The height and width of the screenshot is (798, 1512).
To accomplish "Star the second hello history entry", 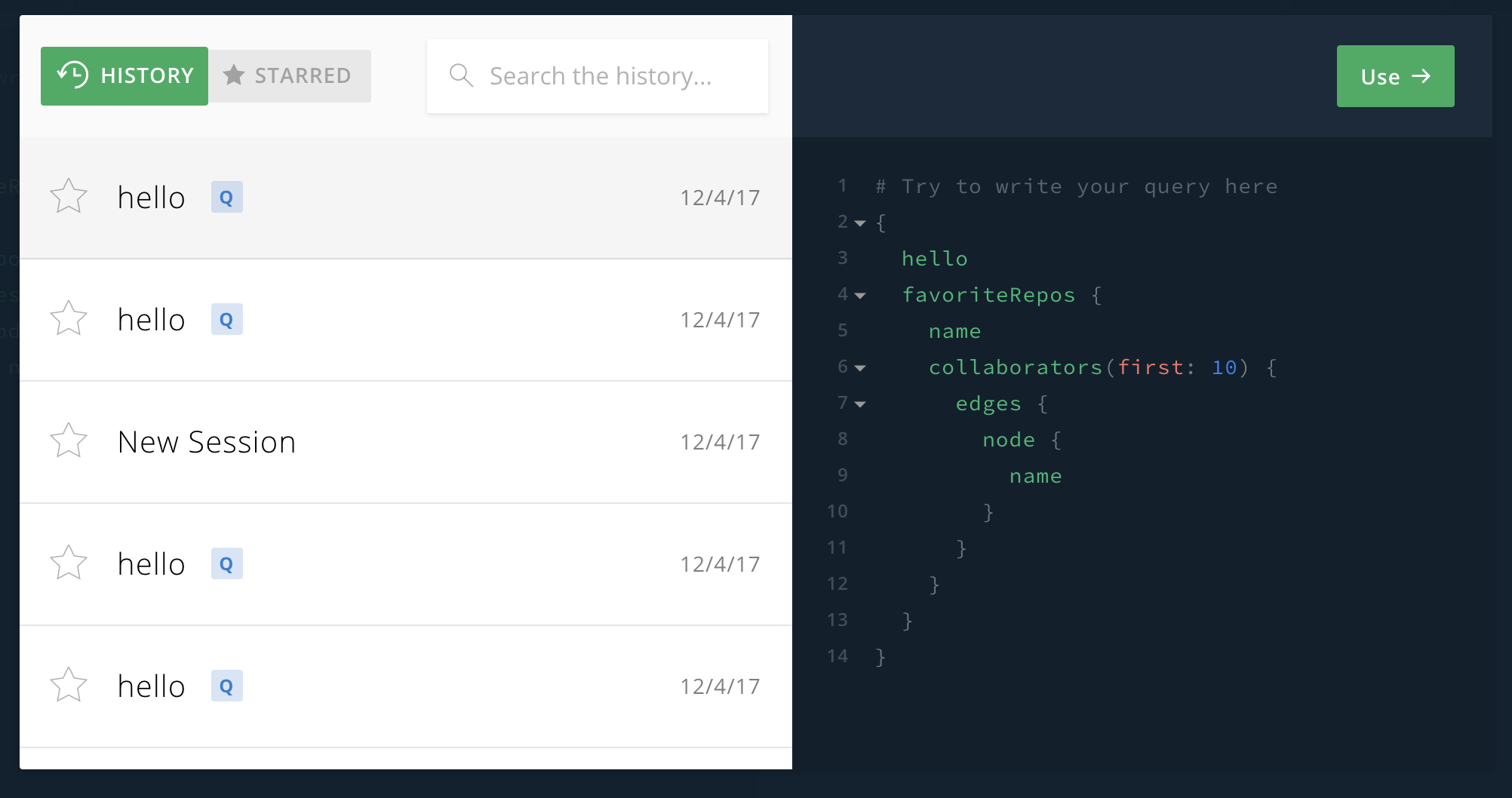I will pos(69,318).
